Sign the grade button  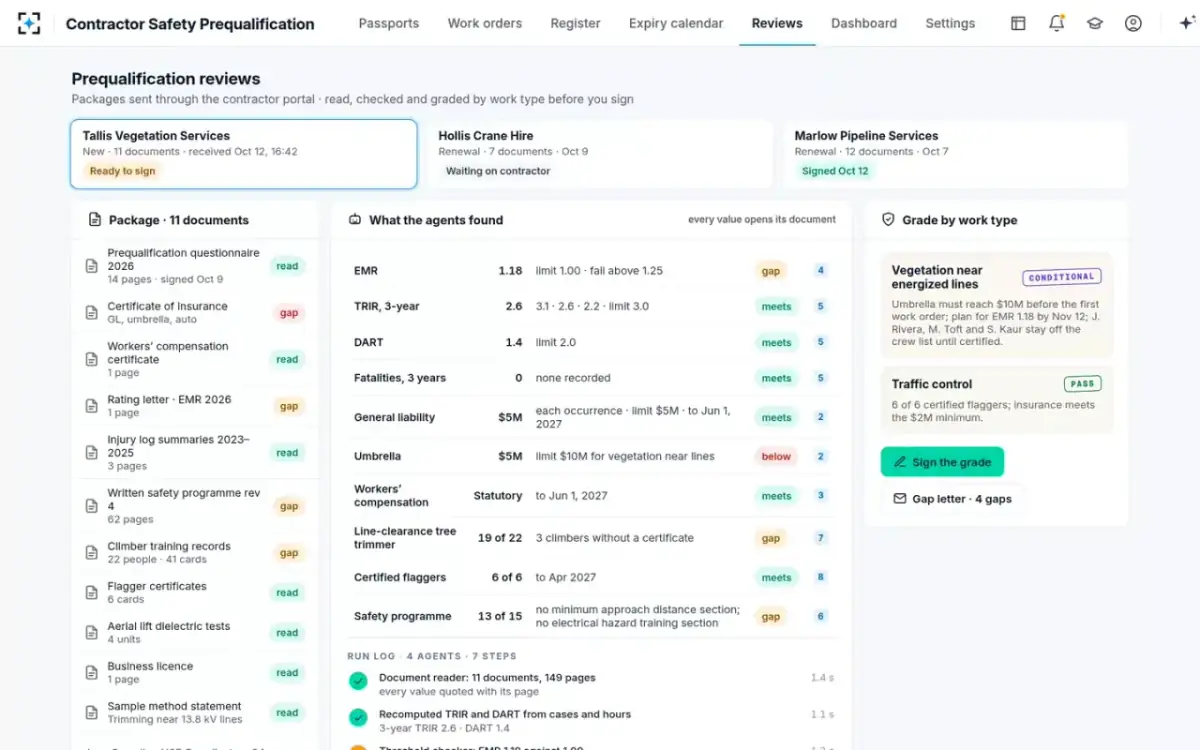coord(942,462)
